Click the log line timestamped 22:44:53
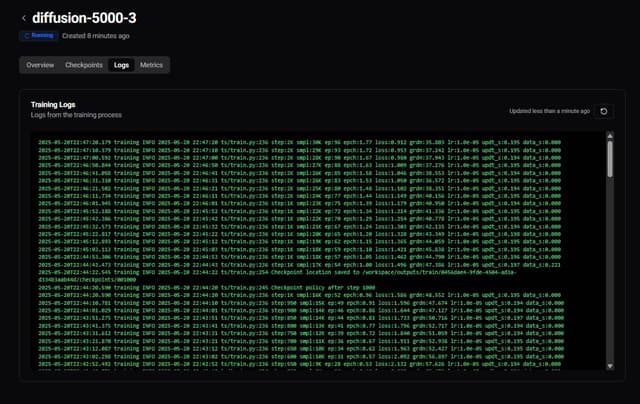Screen dimensions: 640x404 pyautogui.click(x=299, y=257)
